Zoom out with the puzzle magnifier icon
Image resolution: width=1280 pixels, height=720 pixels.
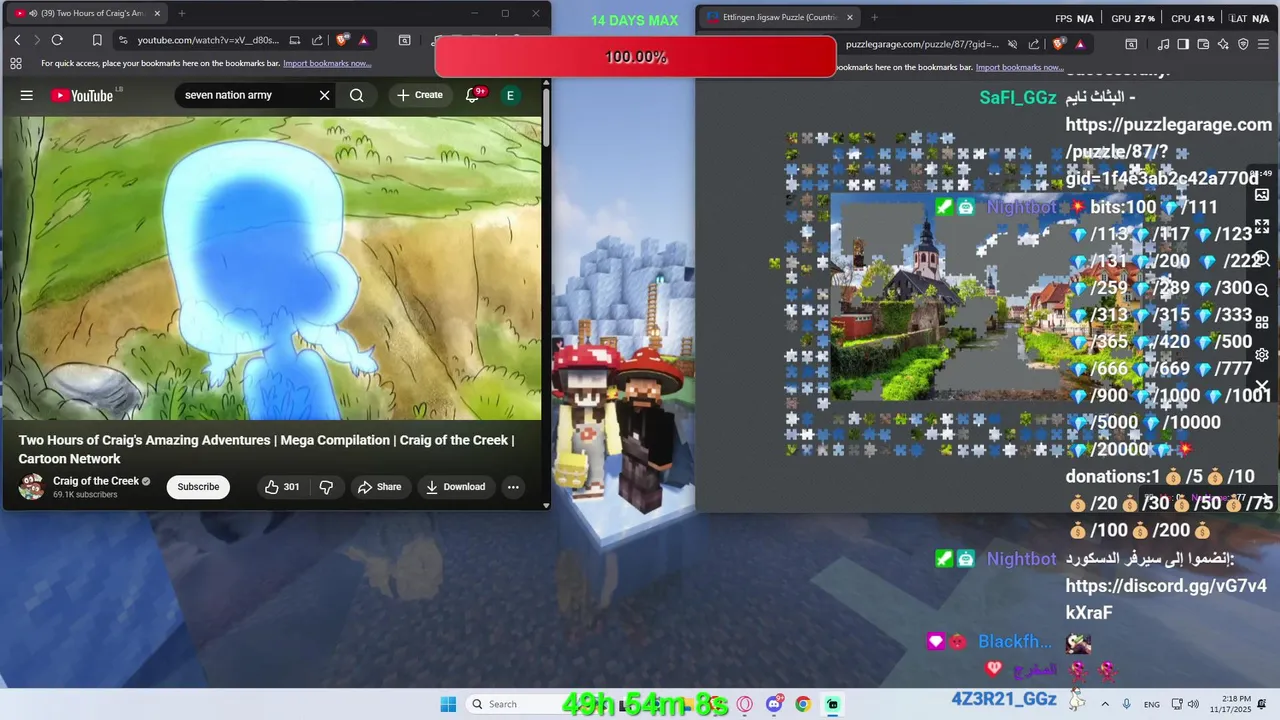(x=1262, y=290)
